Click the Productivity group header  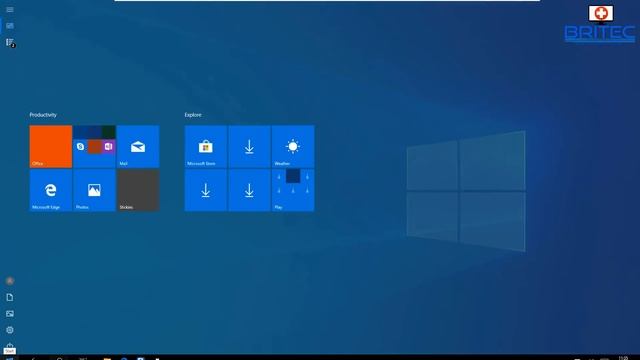(43, 115)
